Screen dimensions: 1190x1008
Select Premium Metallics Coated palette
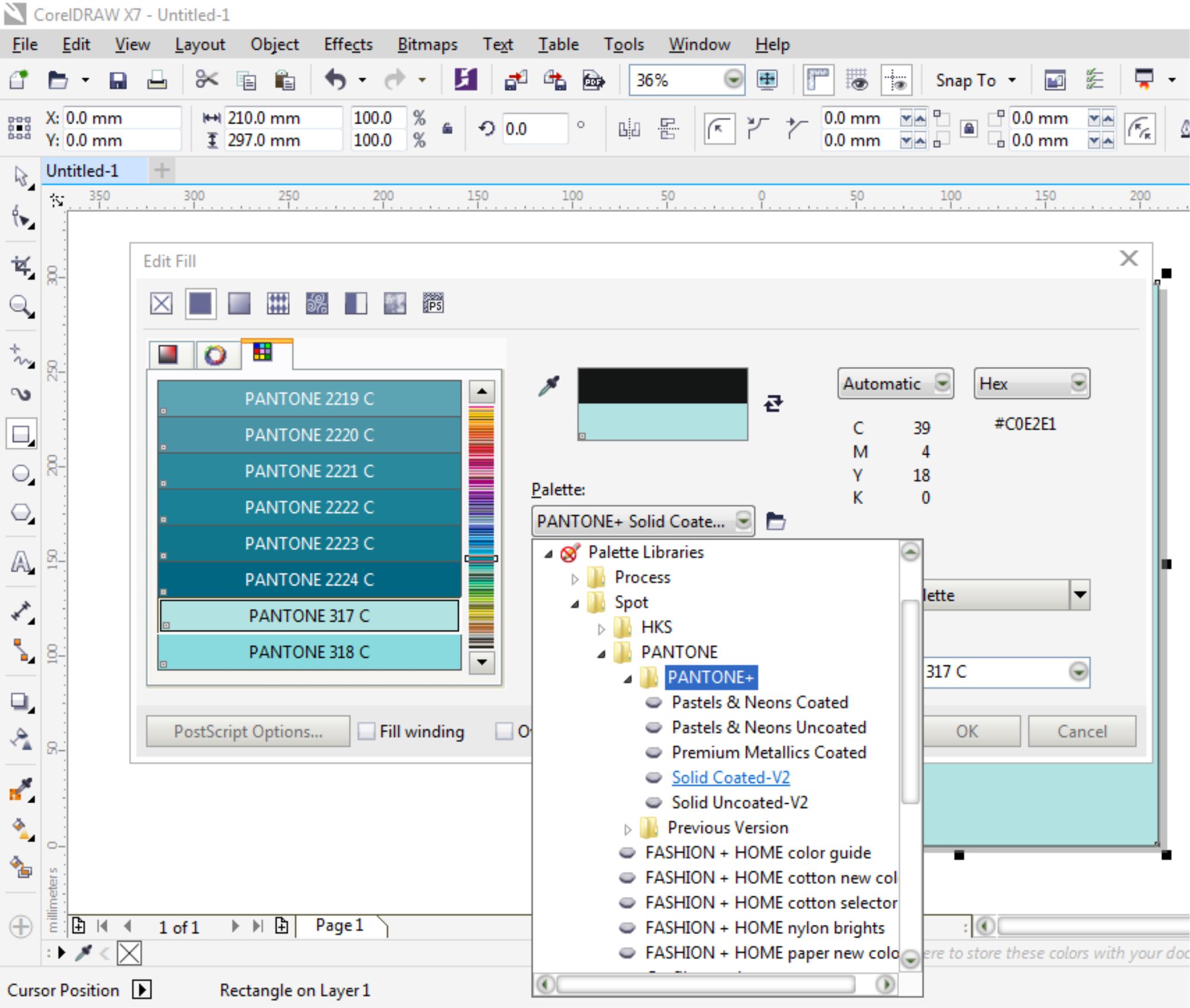(769, 752)
